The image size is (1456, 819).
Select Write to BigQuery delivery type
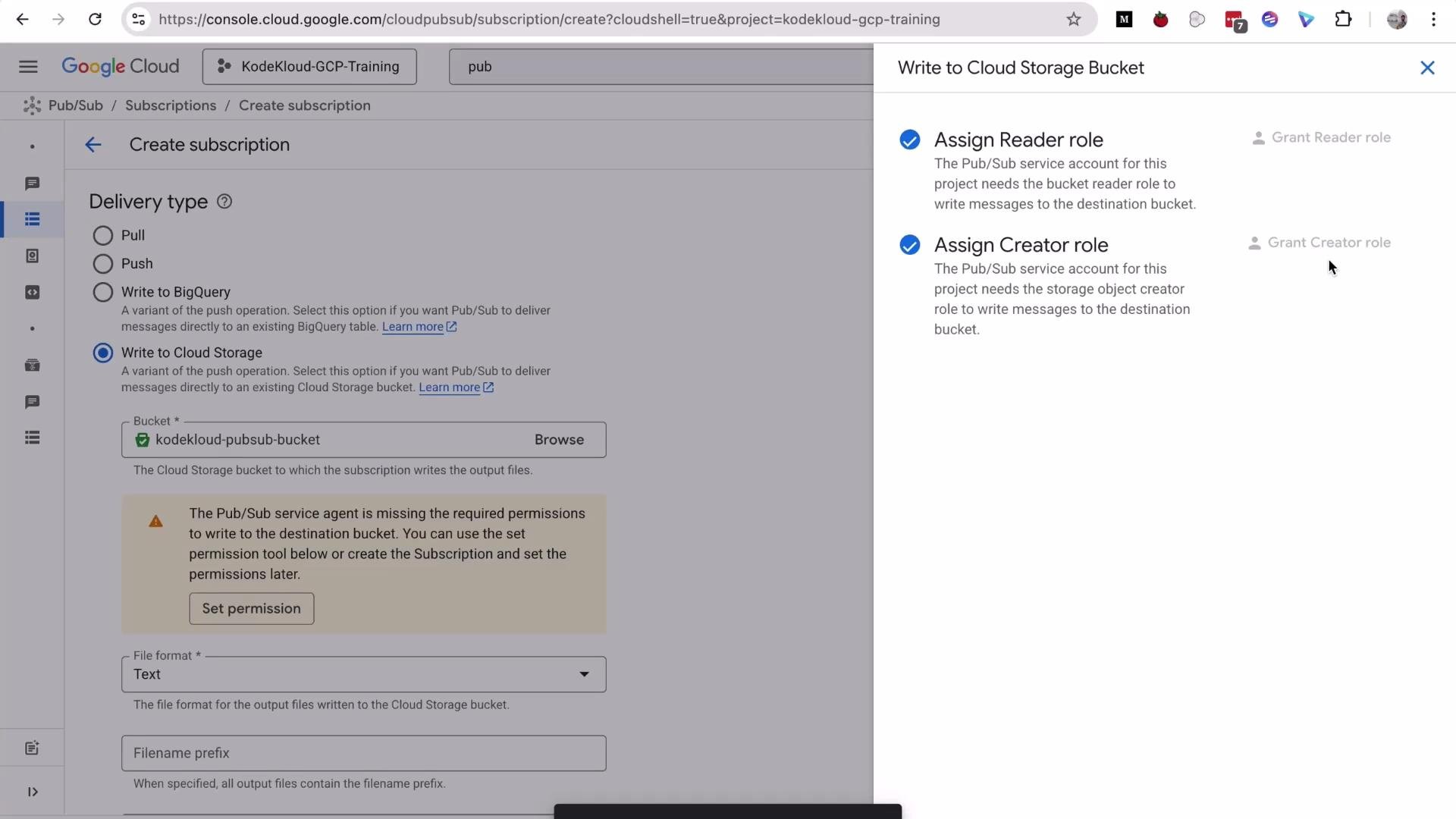[x=102, y=293]
